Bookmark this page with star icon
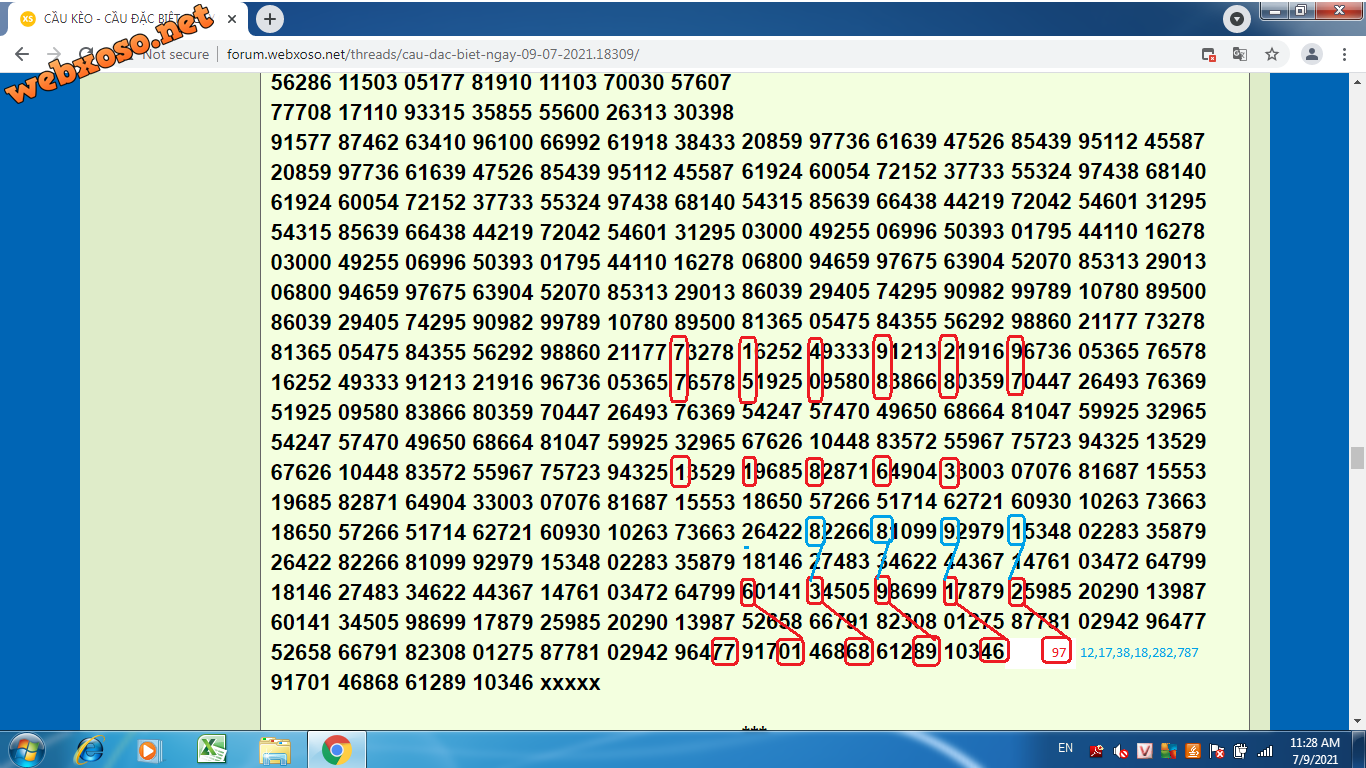Image resolution: width=1366 pixels, height=768 pixels. point(1272,54)
